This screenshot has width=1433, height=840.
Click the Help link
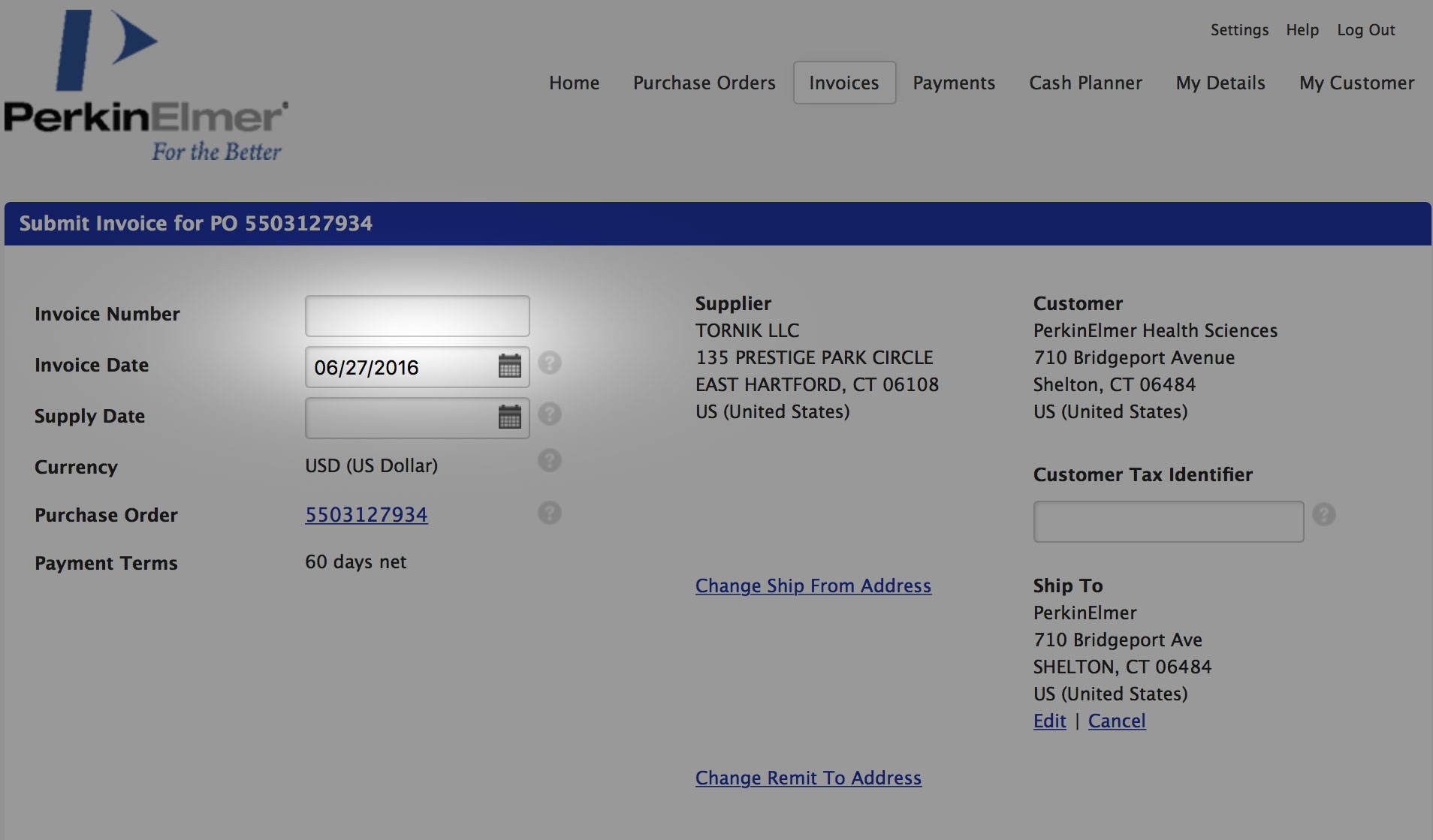(1302, 30)
